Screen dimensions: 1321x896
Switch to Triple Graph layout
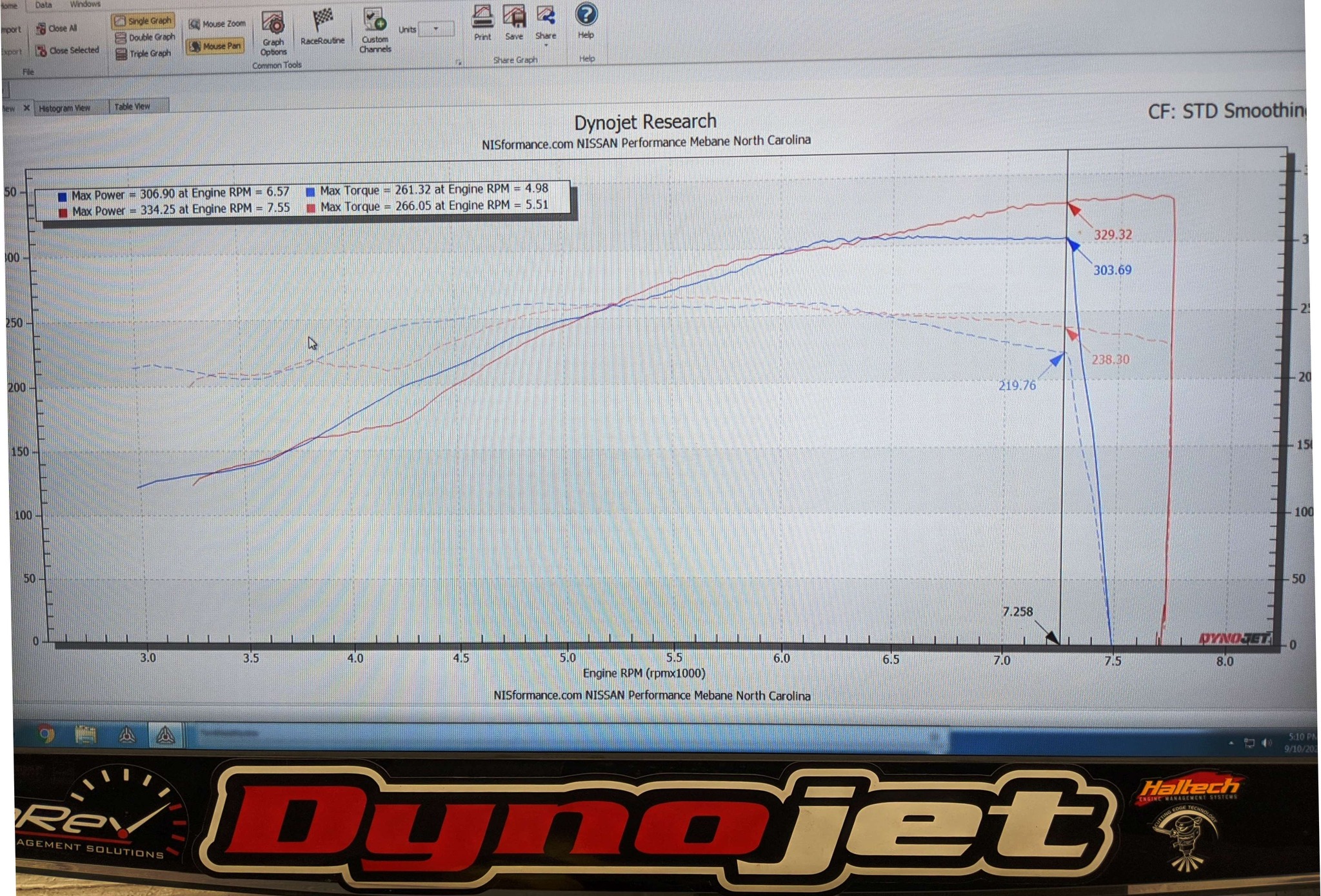(144, 54)
